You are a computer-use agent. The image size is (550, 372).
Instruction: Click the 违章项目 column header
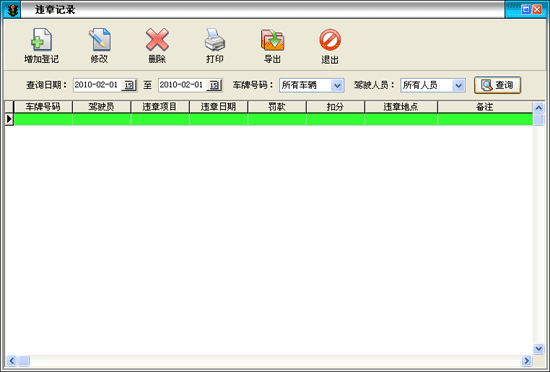160,107
